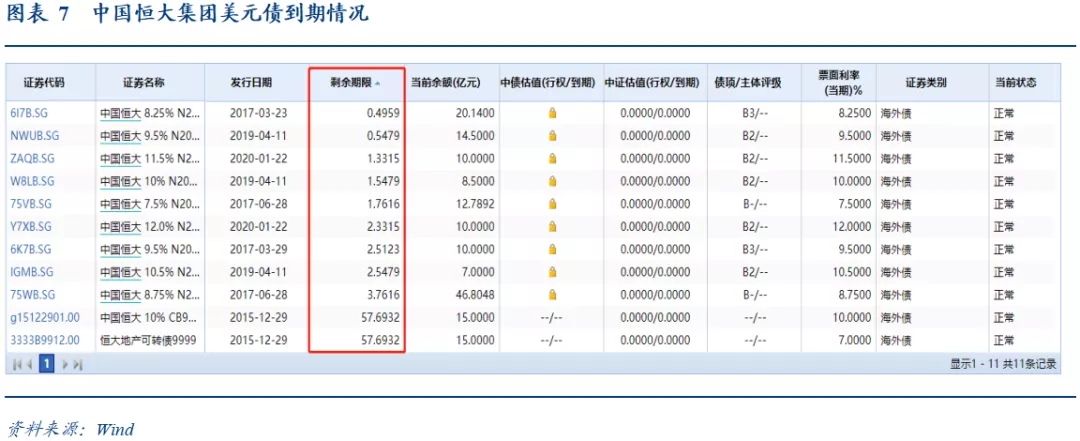Go to next page of records
1080x441 pixels.
(x=65, y=365)
